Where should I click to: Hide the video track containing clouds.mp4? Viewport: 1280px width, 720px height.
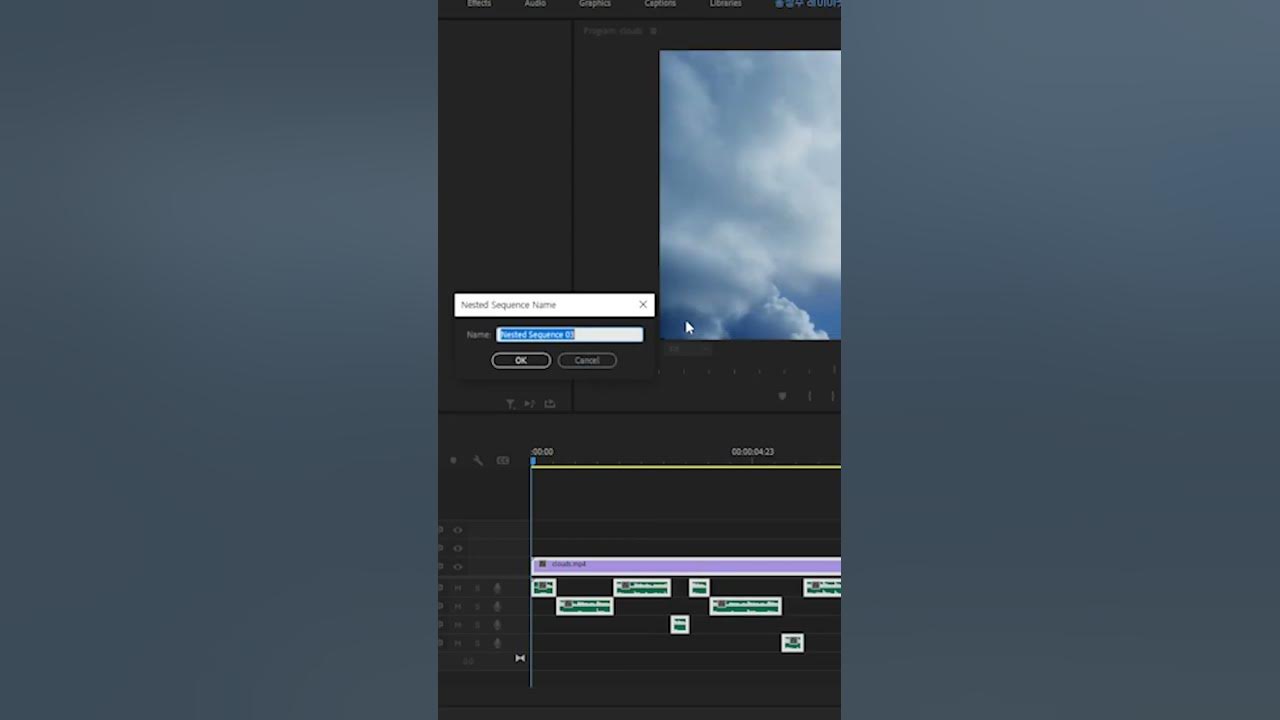(458, 567)
